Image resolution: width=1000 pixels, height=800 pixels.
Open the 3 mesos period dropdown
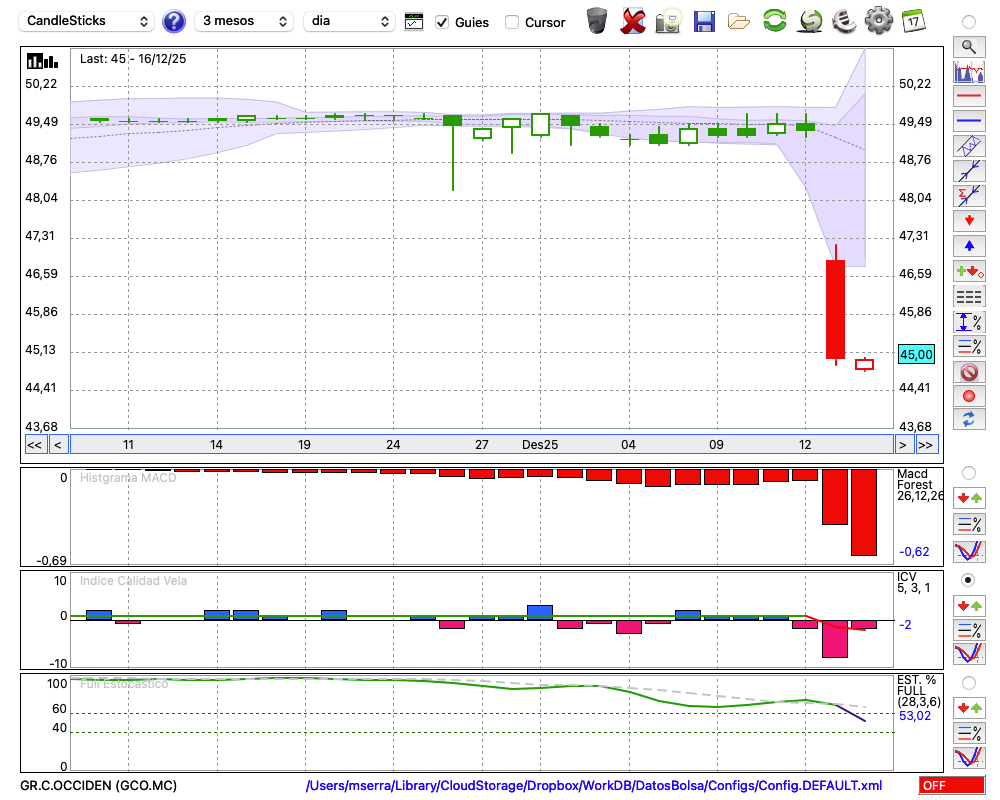[244, 21]
